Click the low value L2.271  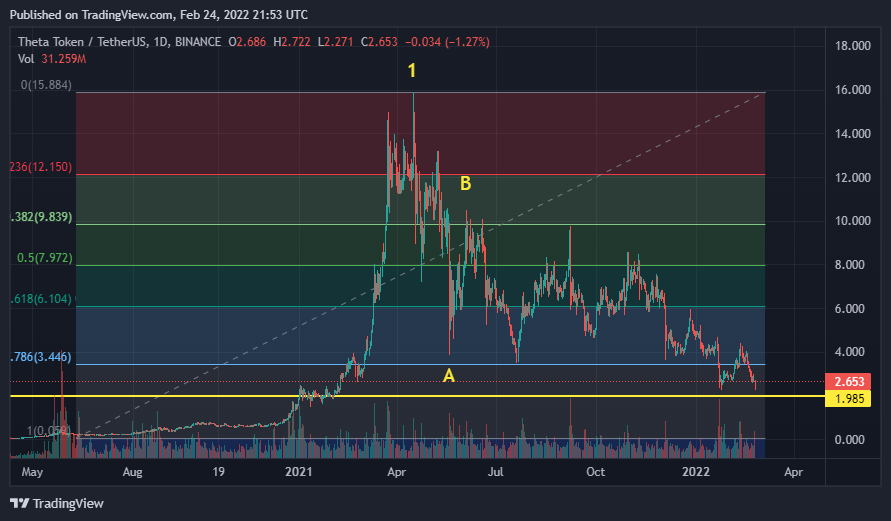tap(335, 41)
